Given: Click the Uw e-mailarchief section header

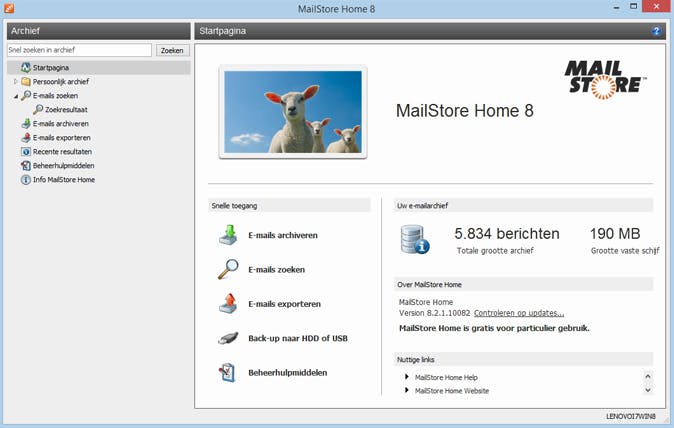Looking at the screenshot, I should point(523,205).
